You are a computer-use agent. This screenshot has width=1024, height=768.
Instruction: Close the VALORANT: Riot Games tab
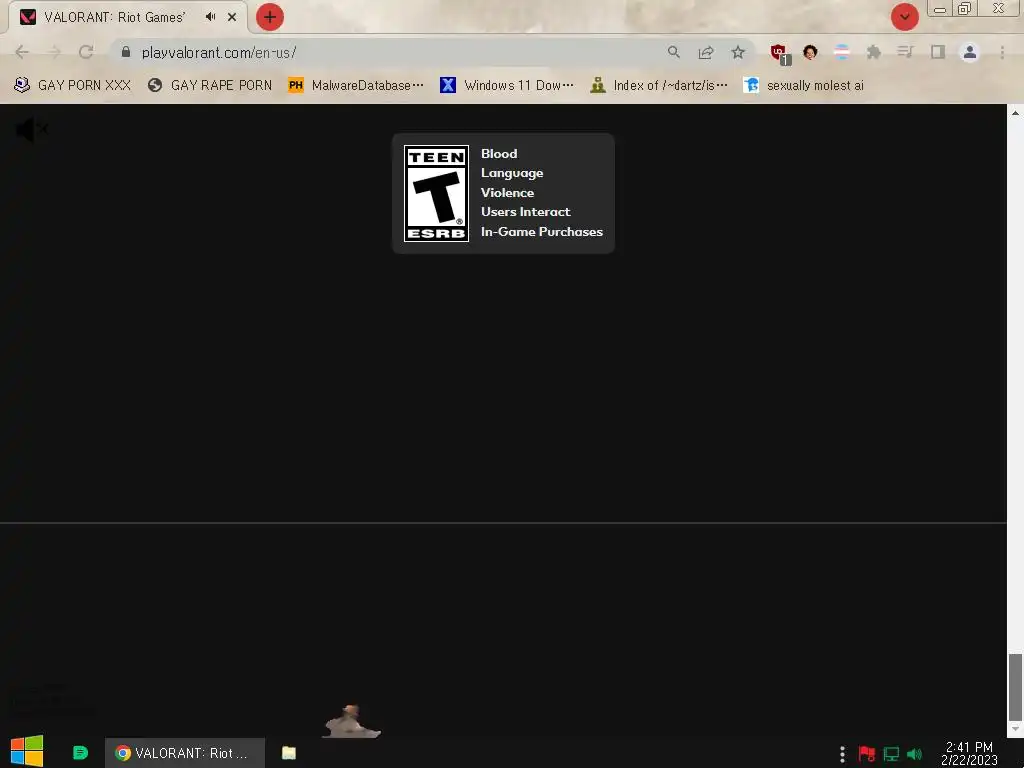pos(232,17)
